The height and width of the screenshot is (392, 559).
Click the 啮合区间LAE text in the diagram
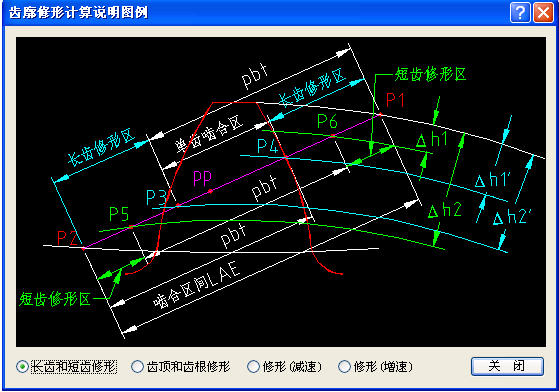pyautogui.click(x=198, y=286)
